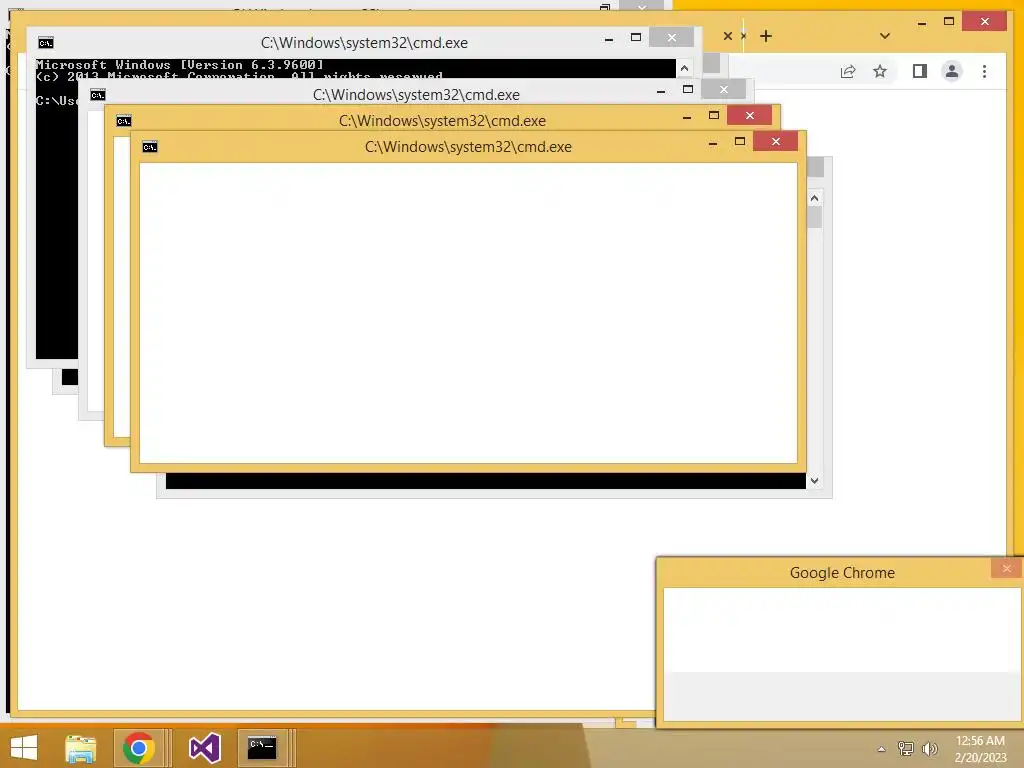Click the frontmost cmd.exe window system icon
1024x768 pixels.
(x=150, y=147)
